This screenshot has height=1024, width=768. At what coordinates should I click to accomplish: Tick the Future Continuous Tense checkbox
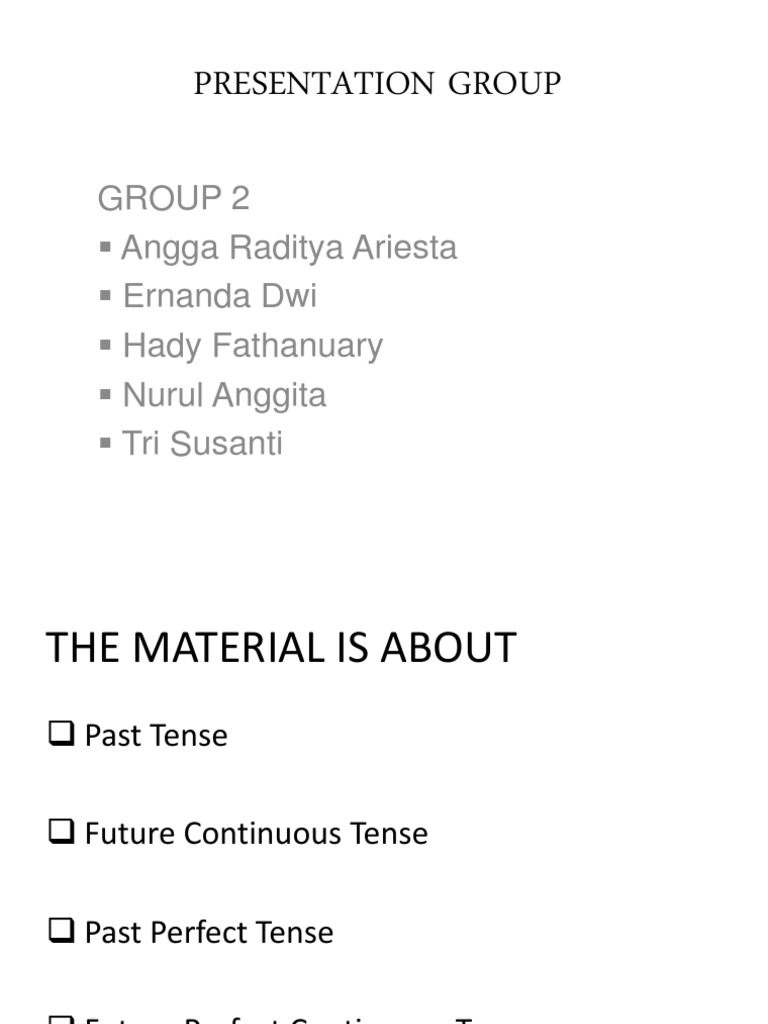pos(61,833)
